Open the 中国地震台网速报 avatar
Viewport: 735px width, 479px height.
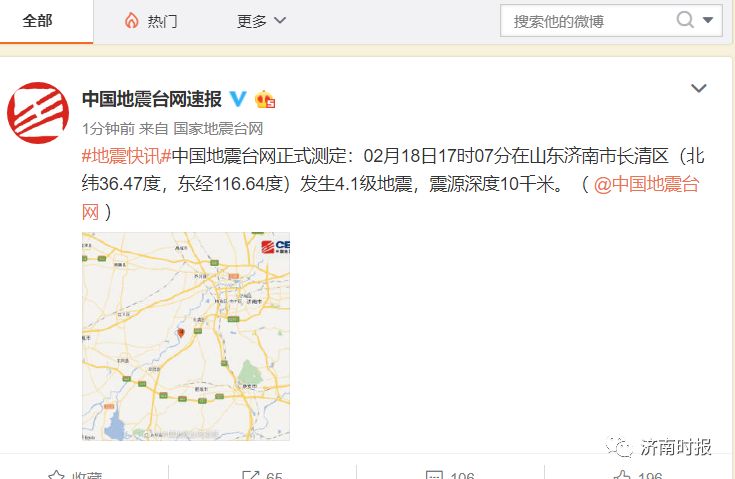tap(38, 112)
